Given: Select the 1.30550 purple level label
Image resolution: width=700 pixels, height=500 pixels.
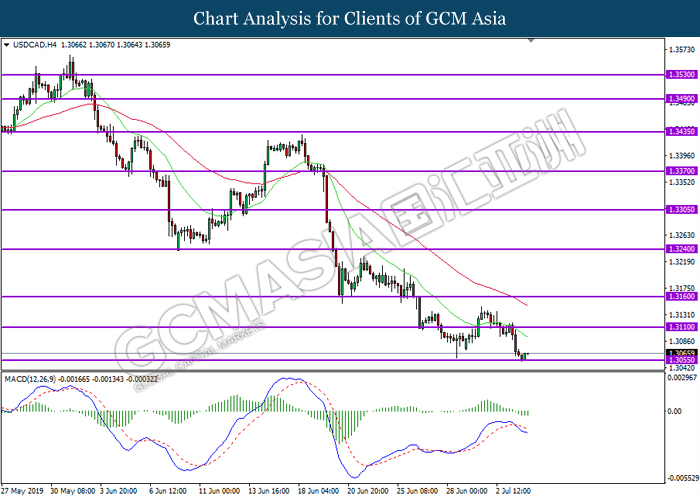Looking at the screenshot, I should [x=681, y=359].
